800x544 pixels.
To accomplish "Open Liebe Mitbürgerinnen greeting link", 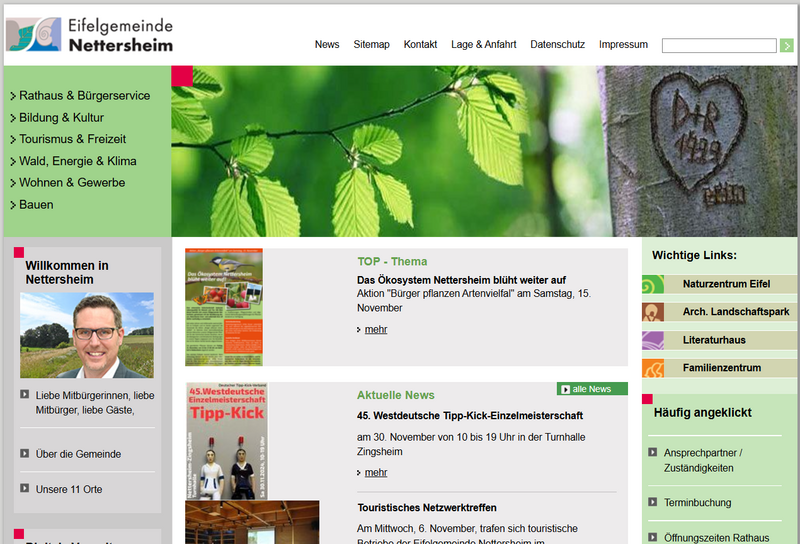I will coord(95,403).
